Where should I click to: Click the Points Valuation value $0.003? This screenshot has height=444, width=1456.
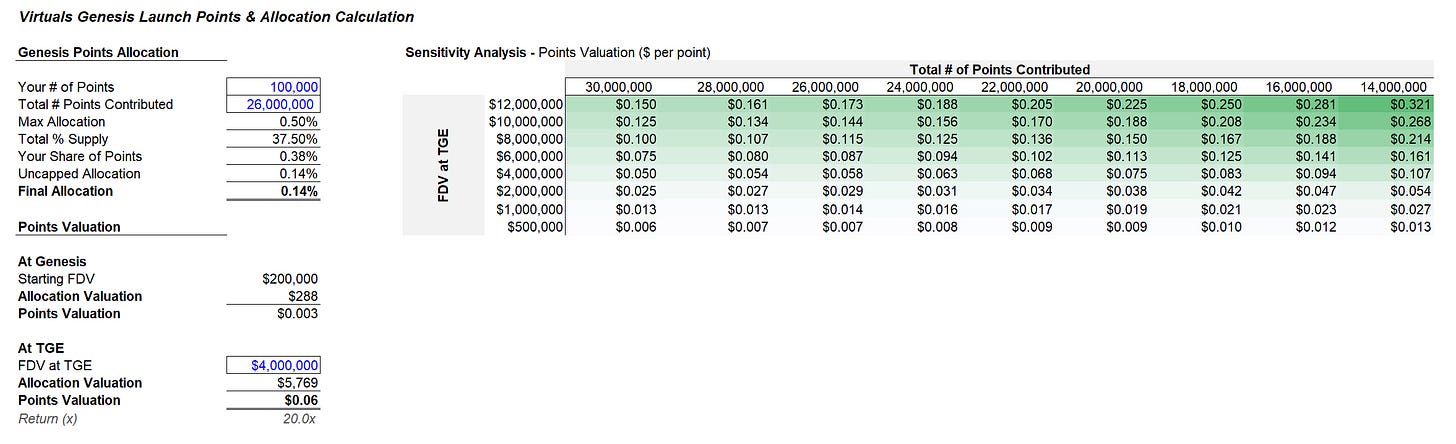click(x=298, y=313)
